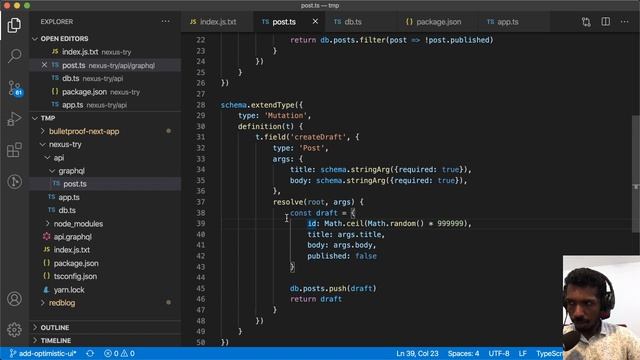Open the Git history icon in activity bar
The image size is (640, 360).
coord(14,181)
